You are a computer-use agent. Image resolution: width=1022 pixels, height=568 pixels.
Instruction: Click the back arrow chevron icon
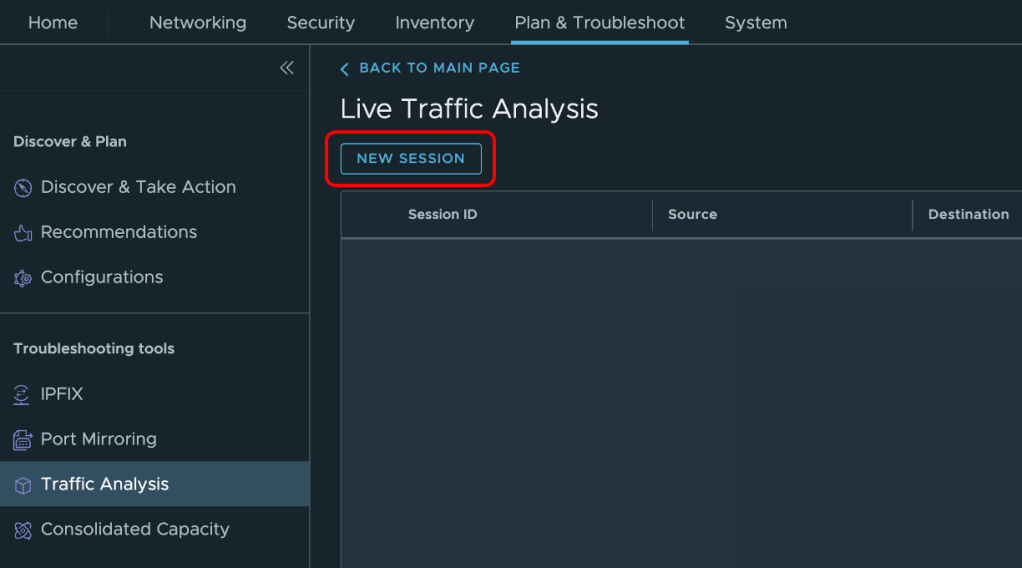pos(345,69)
